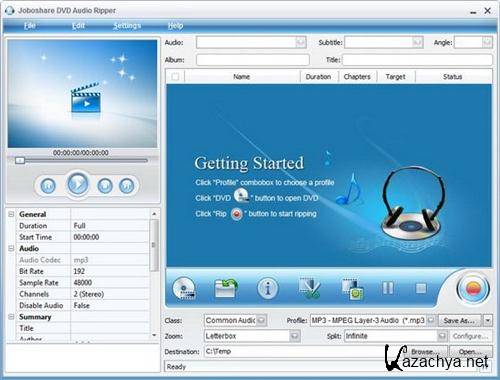Collapse the Summary property group
The width and height of the screenshot is (500, 380).
pyautogui.click(x=11, y=317)
